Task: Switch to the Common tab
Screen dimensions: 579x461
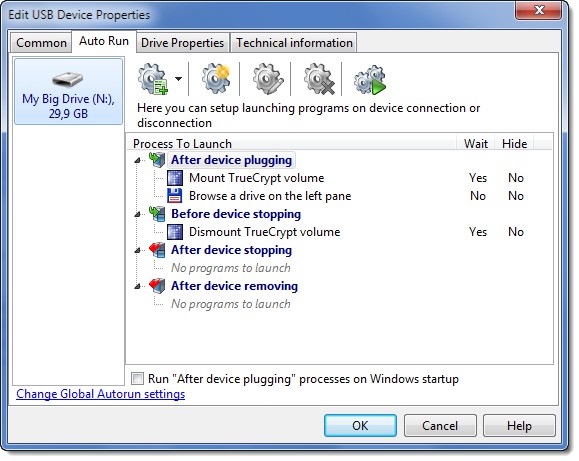Action: (x=41, y=43)
